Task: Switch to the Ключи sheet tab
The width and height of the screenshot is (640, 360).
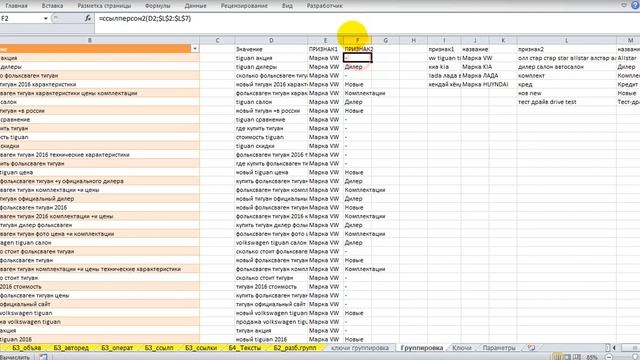Action: click(462, 348)
